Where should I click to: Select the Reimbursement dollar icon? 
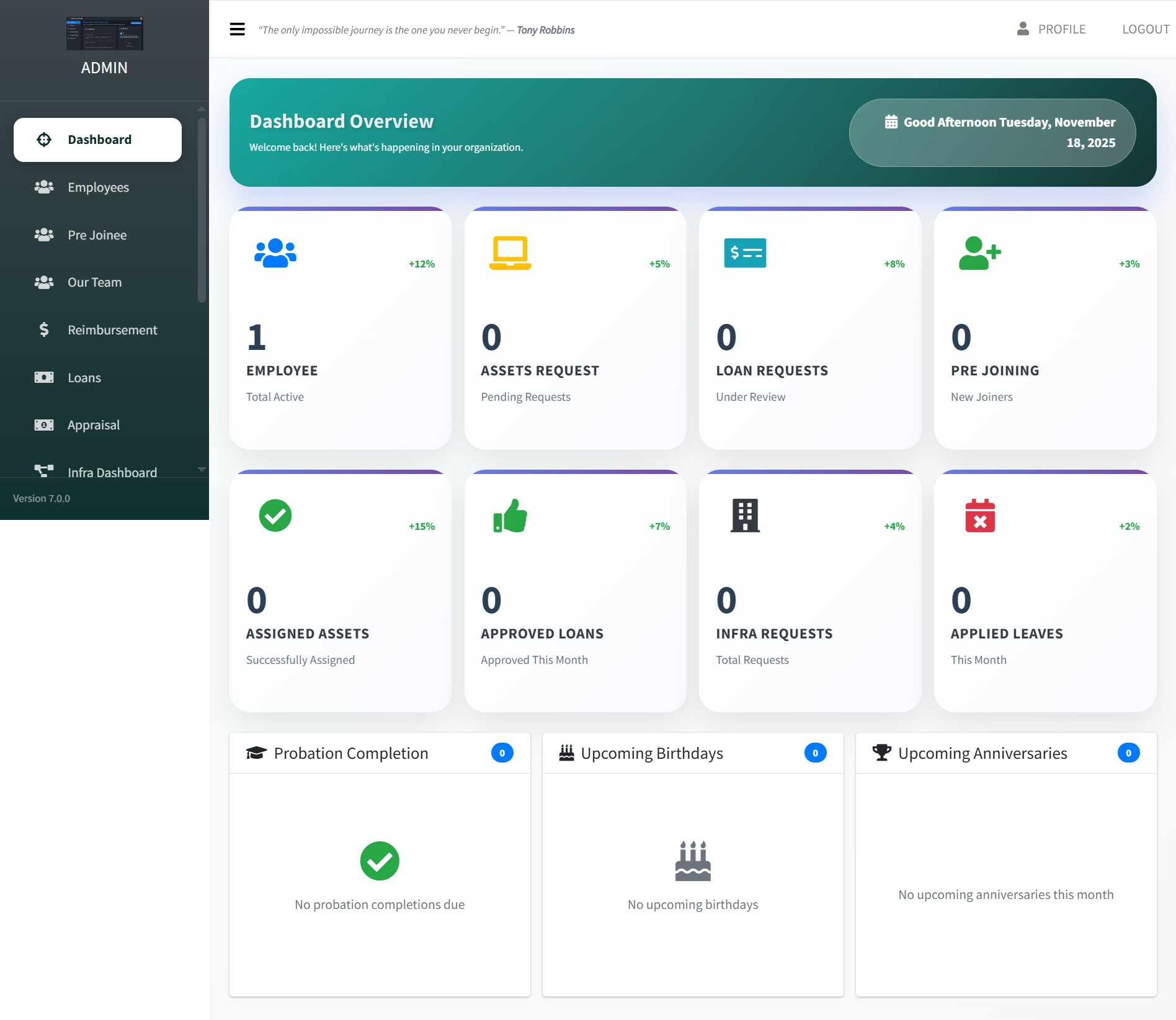[x=43, y=329]
